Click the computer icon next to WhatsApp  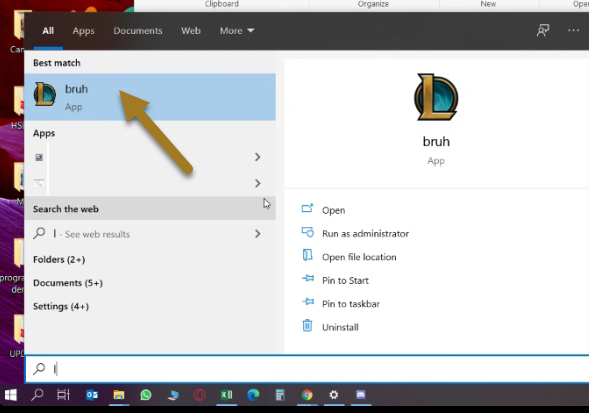(173, 395)
